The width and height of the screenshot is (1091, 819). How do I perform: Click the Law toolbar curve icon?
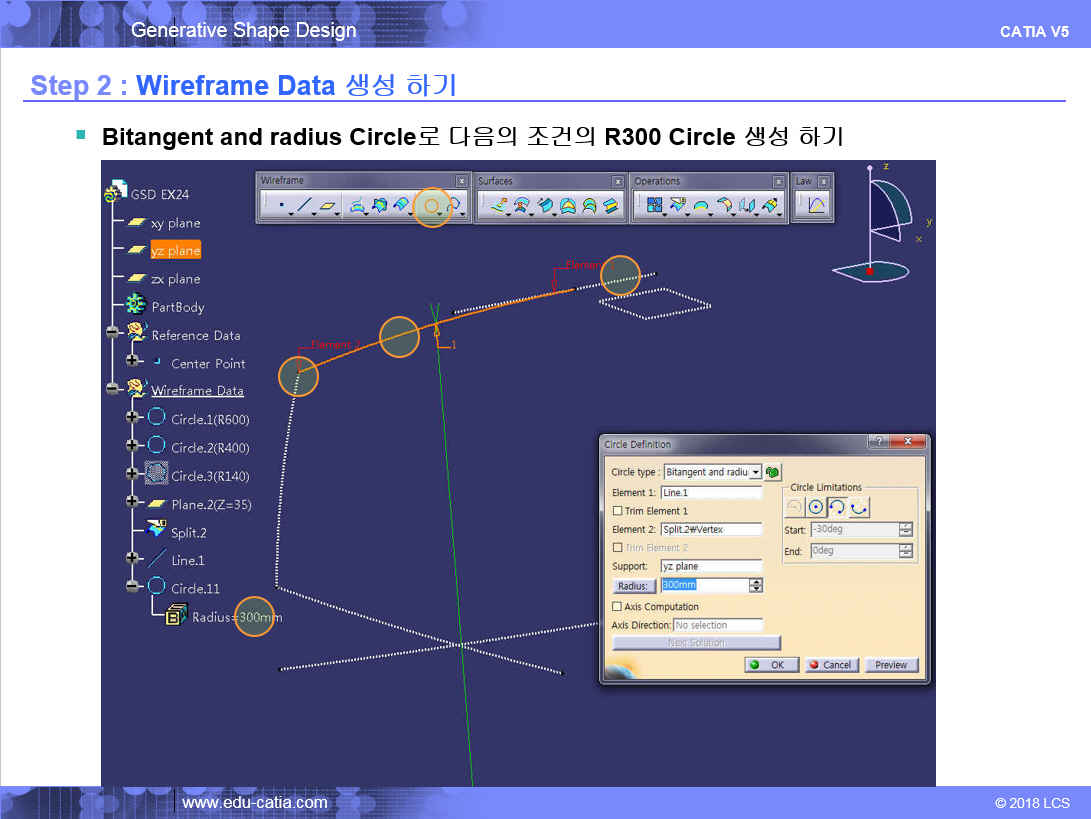816,206
